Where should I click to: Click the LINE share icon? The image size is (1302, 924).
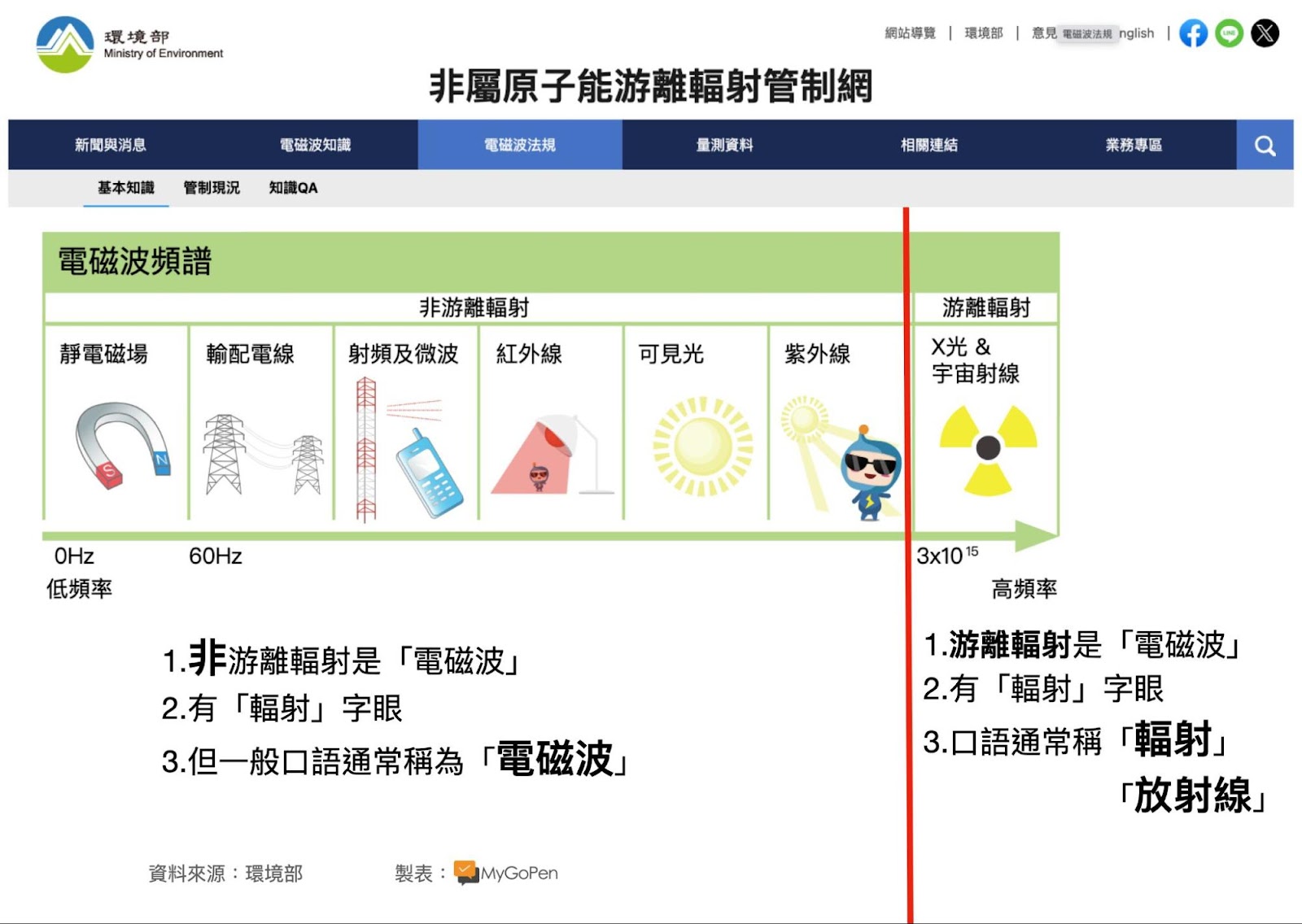point(1229,33)
